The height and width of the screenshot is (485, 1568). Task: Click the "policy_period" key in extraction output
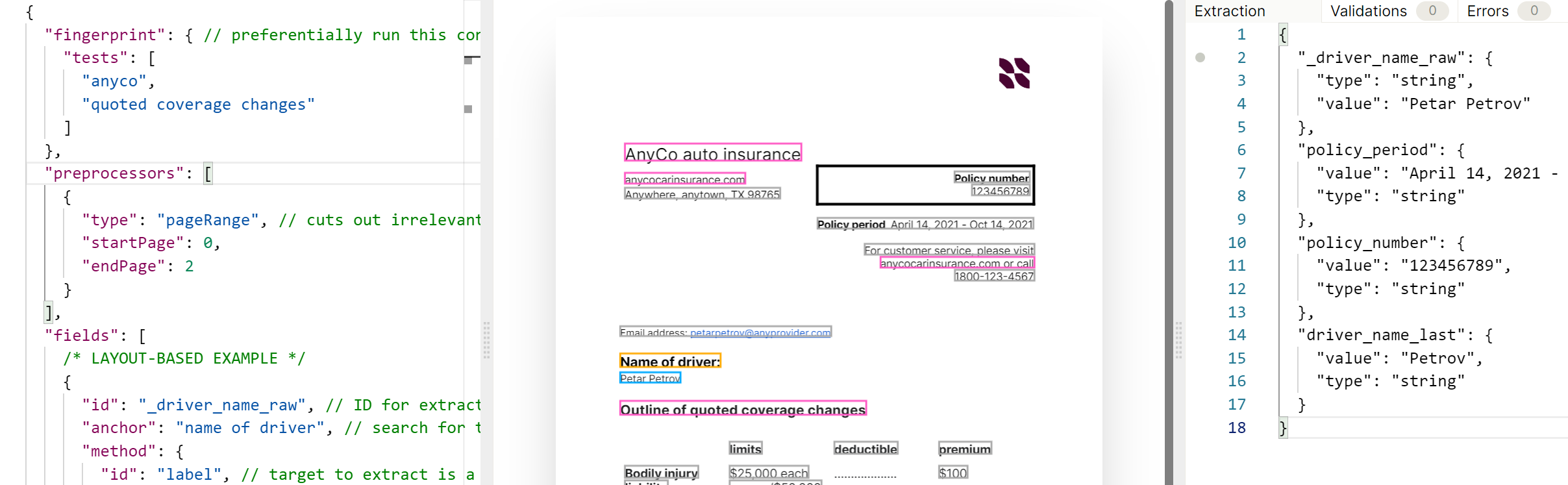click(x=1367, y=150)
